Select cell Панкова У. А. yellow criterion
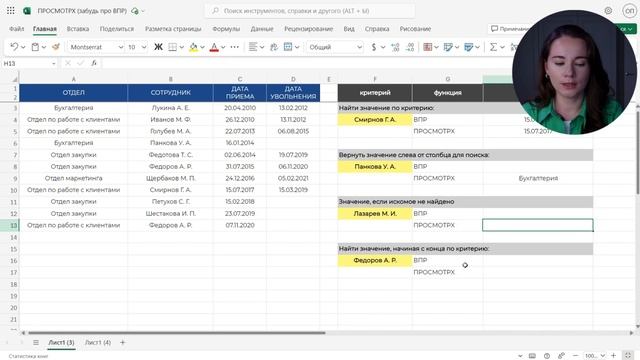The height and width of the screenshot is (360, 640). [375, 167]
